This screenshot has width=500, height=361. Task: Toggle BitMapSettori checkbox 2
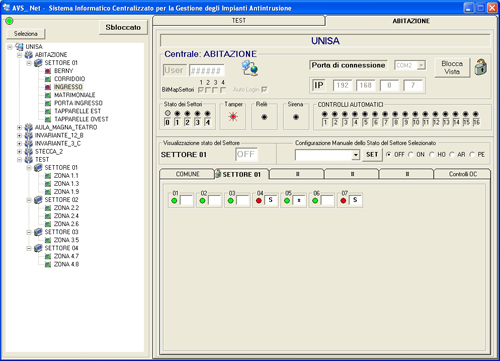(x=208, y=90)
